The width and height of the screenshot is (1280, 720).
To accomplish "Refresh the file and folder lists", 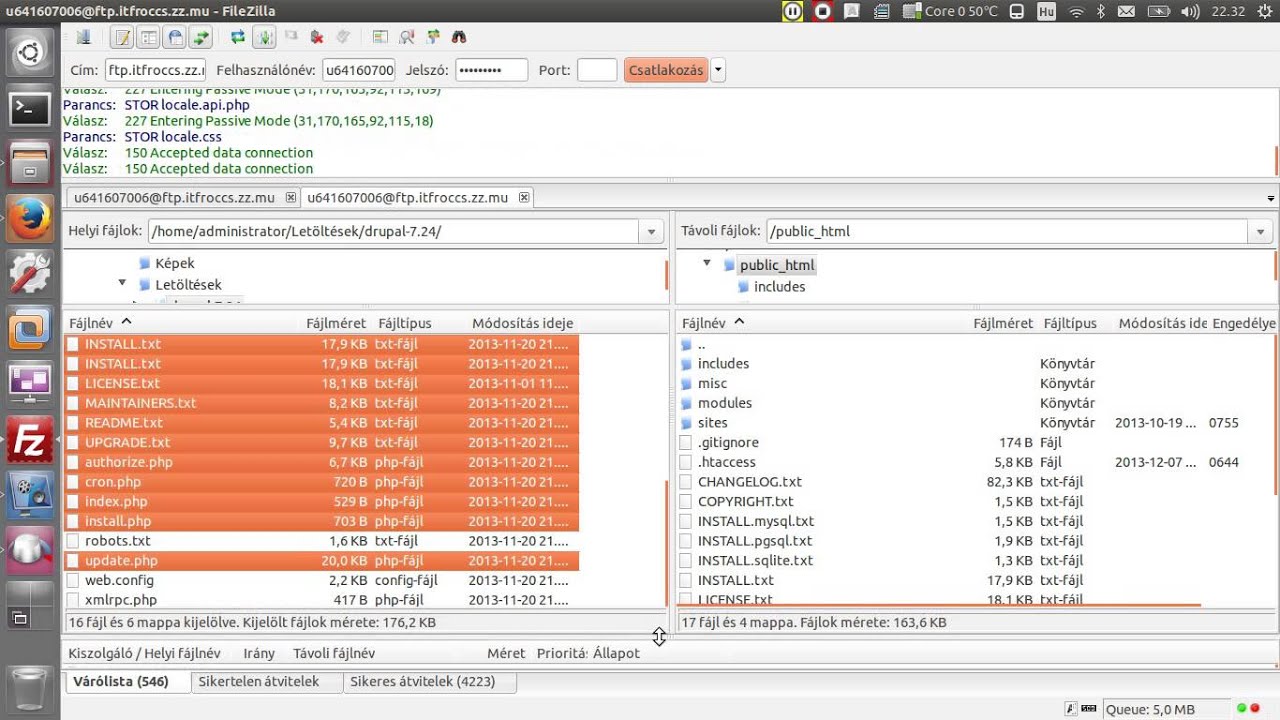I will coord(238,37).
